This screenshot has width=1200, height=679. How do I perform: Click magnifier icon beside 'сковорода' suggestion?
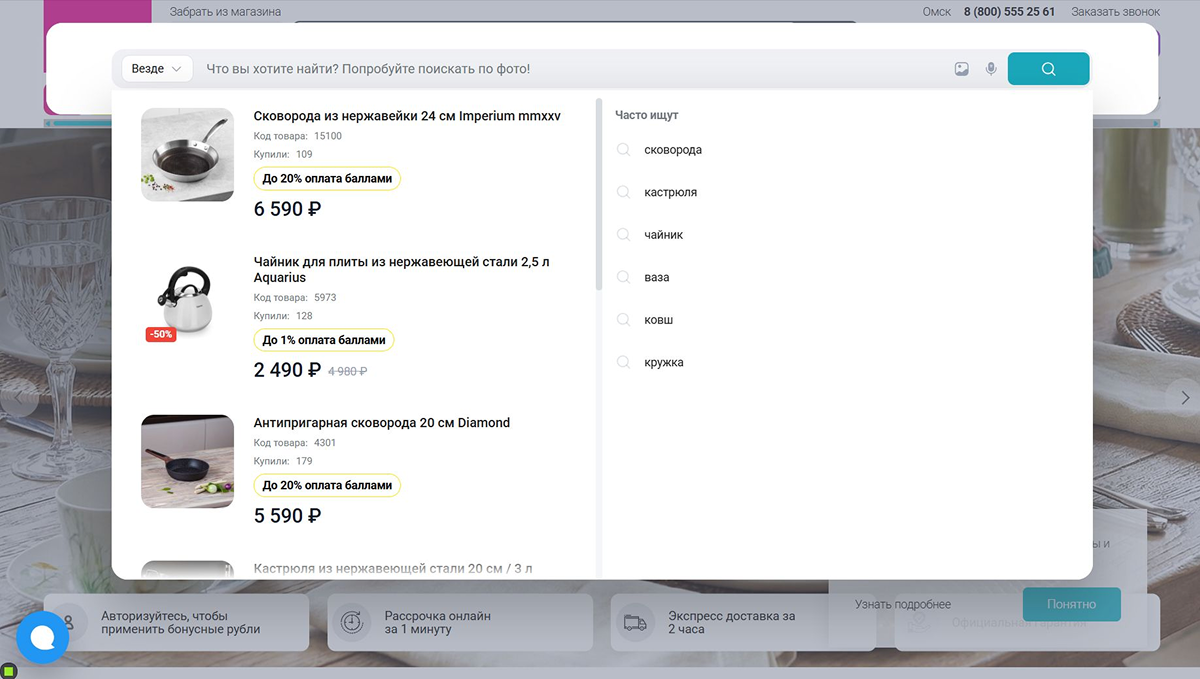click(x=623, y=149)
